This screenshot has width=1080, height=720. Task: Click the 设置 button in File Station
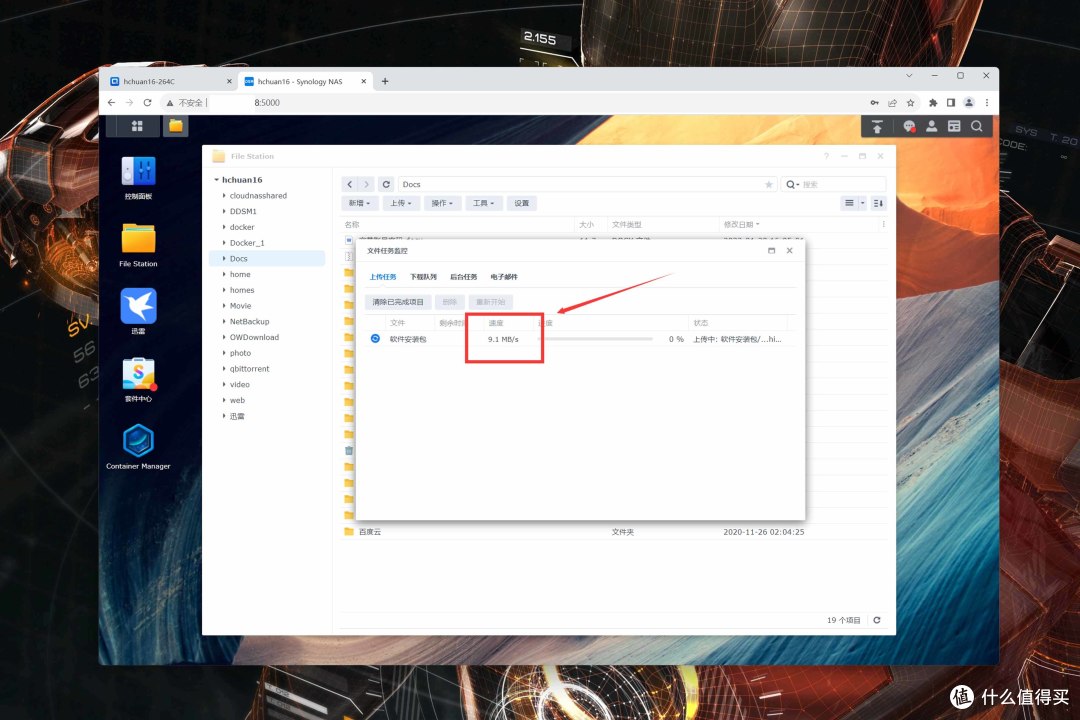521,203
